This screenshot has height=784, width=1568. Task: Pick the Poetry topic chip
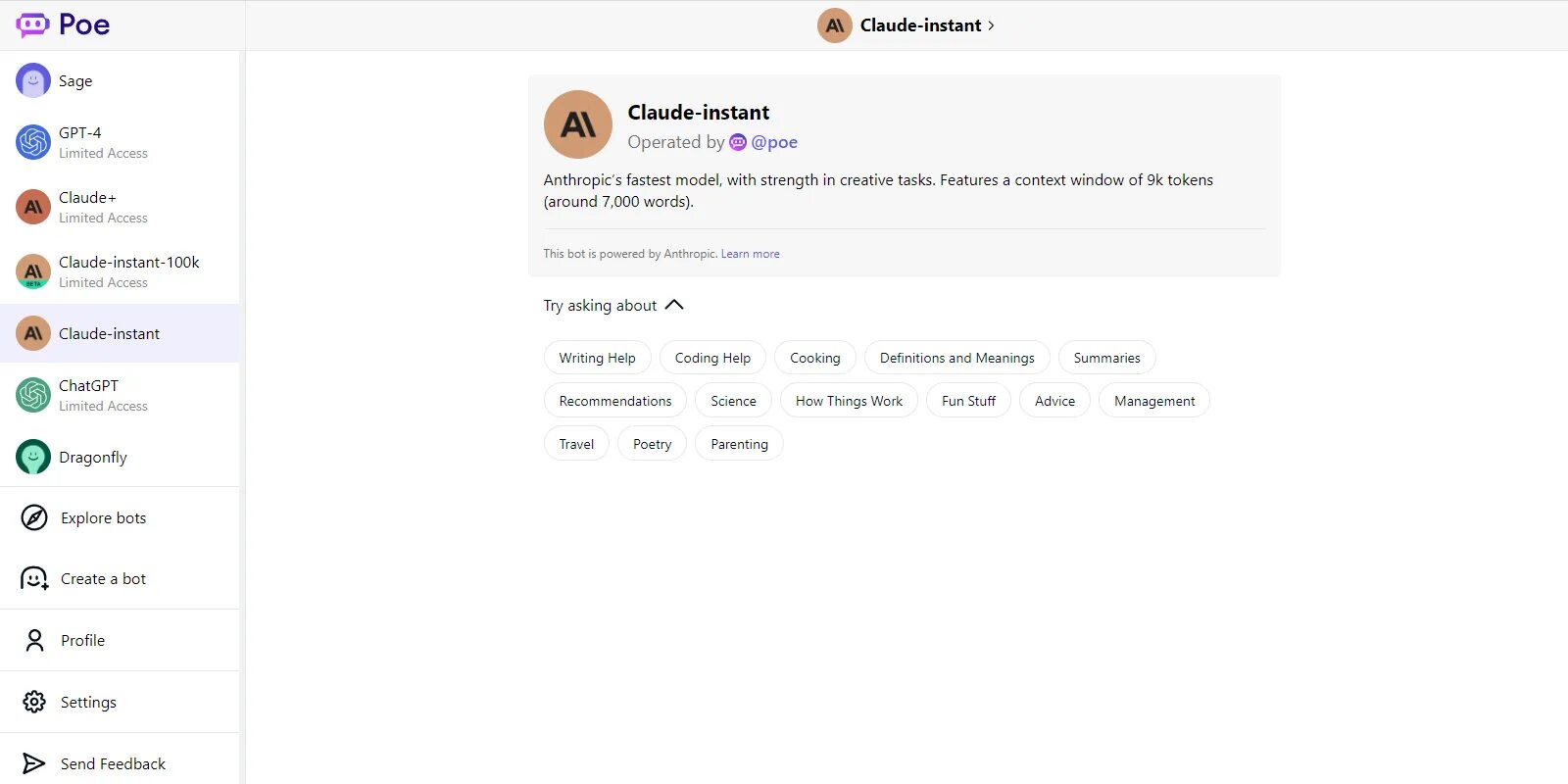(653, 444)
